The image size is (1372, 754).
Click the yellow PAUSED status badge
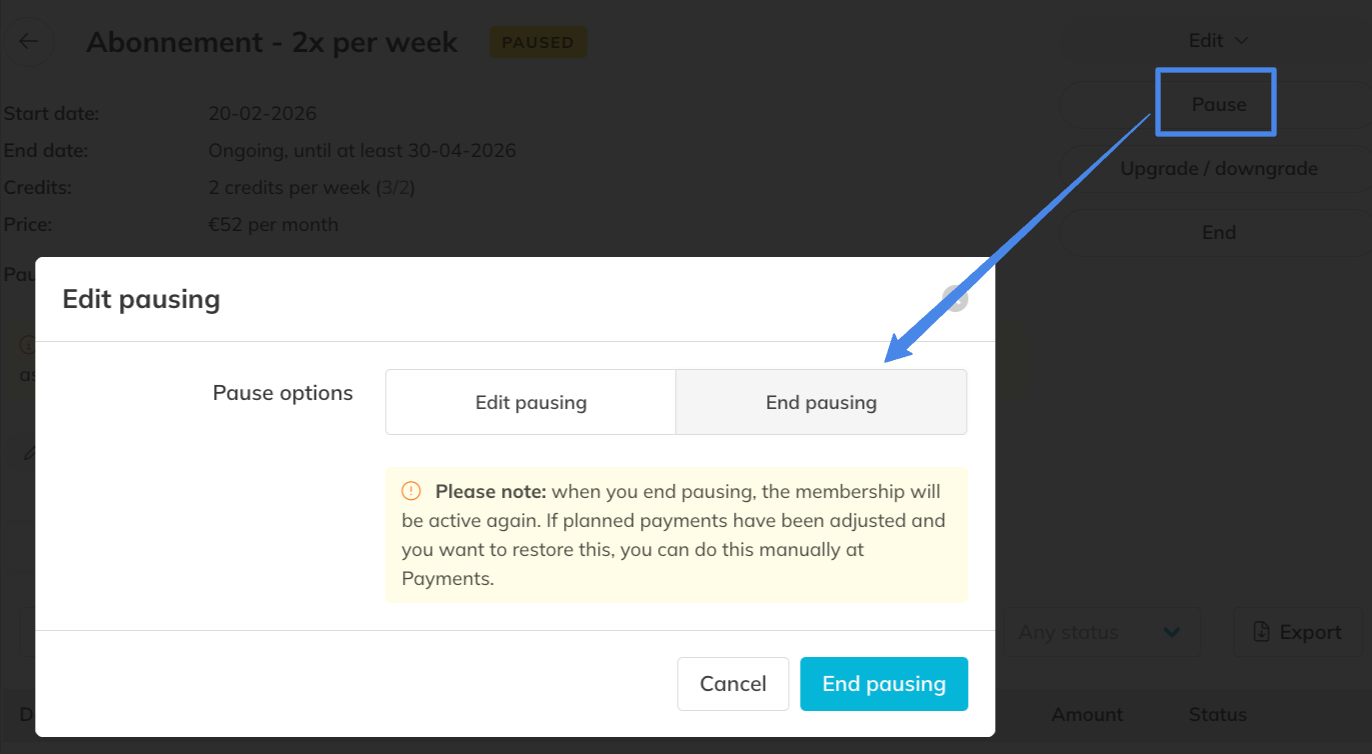(538, 43)
